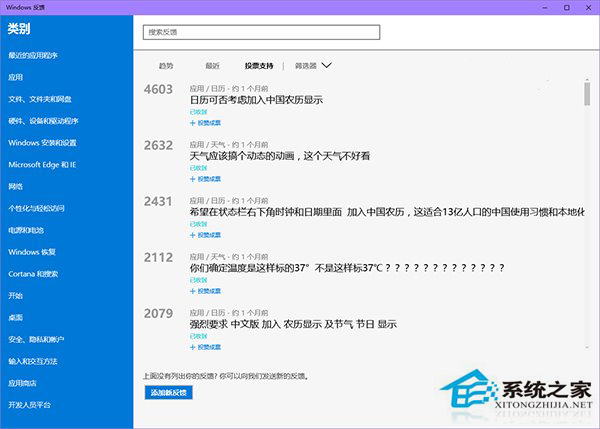Close the Windows 反馈 window
The width and height of the screenshot is (600, 429).
click(x=589, y=7)
